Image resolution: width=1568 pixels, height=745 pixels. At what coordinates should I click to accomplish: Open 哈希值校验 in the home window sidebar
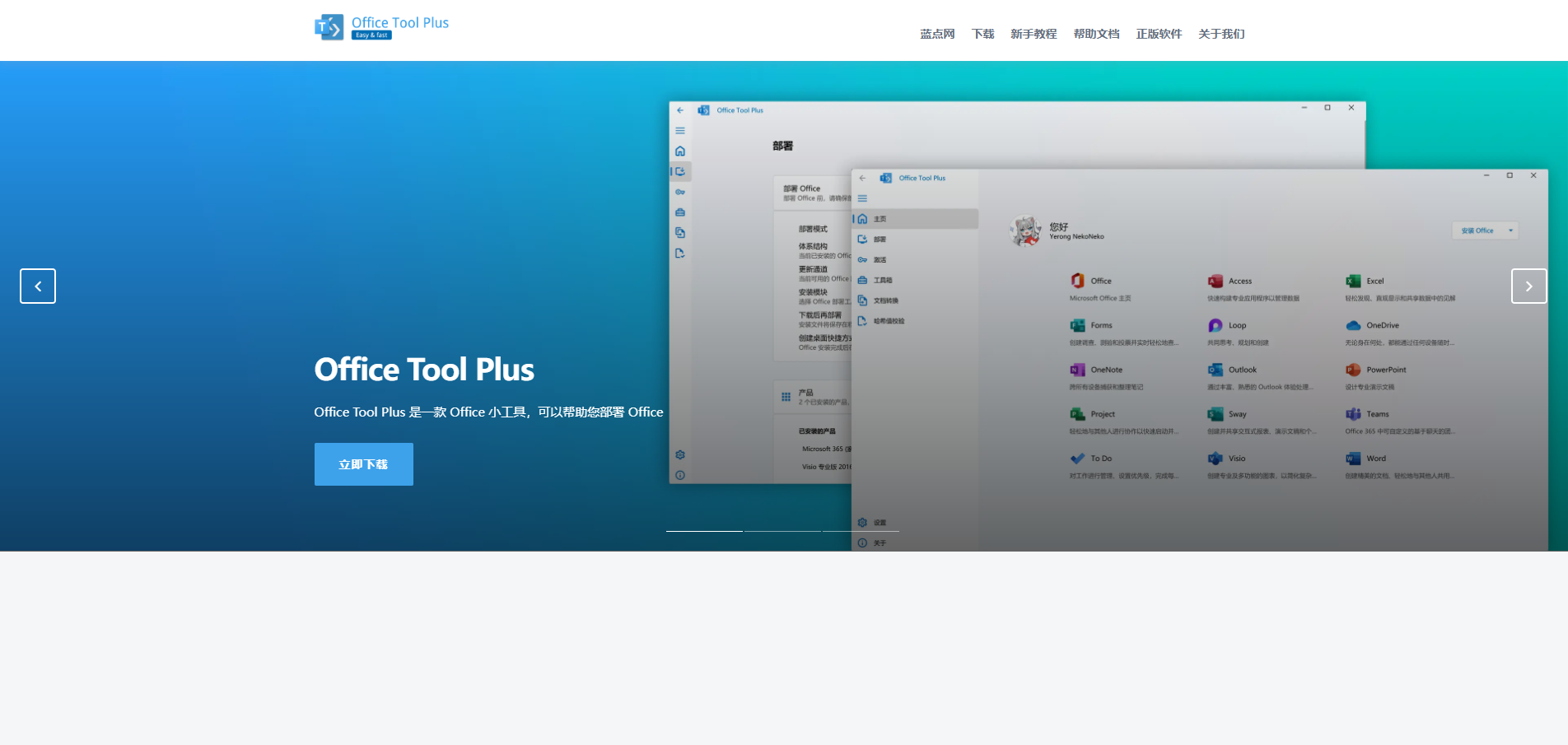[x=915, y=321]
